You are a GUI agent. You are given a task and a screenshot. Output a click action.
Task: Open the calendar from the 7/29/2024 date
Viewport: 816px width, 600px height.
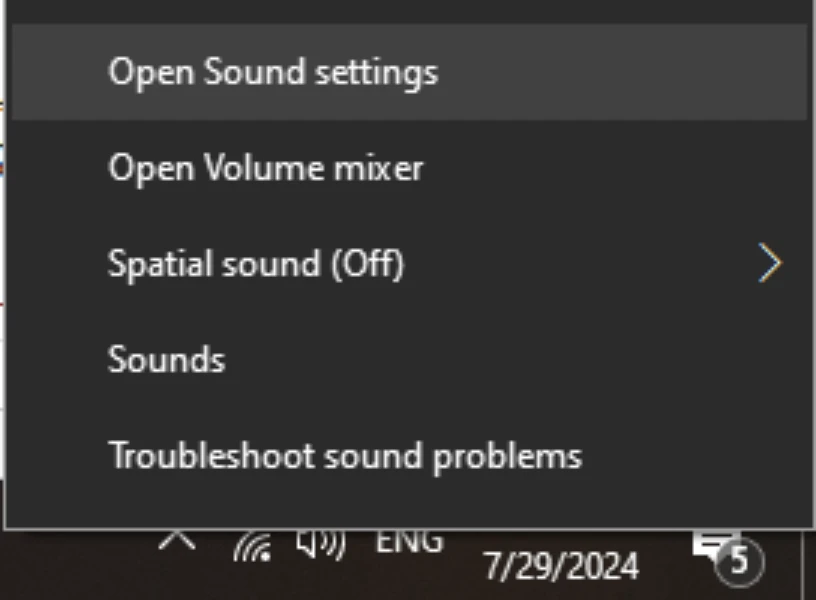click(561, 567)
